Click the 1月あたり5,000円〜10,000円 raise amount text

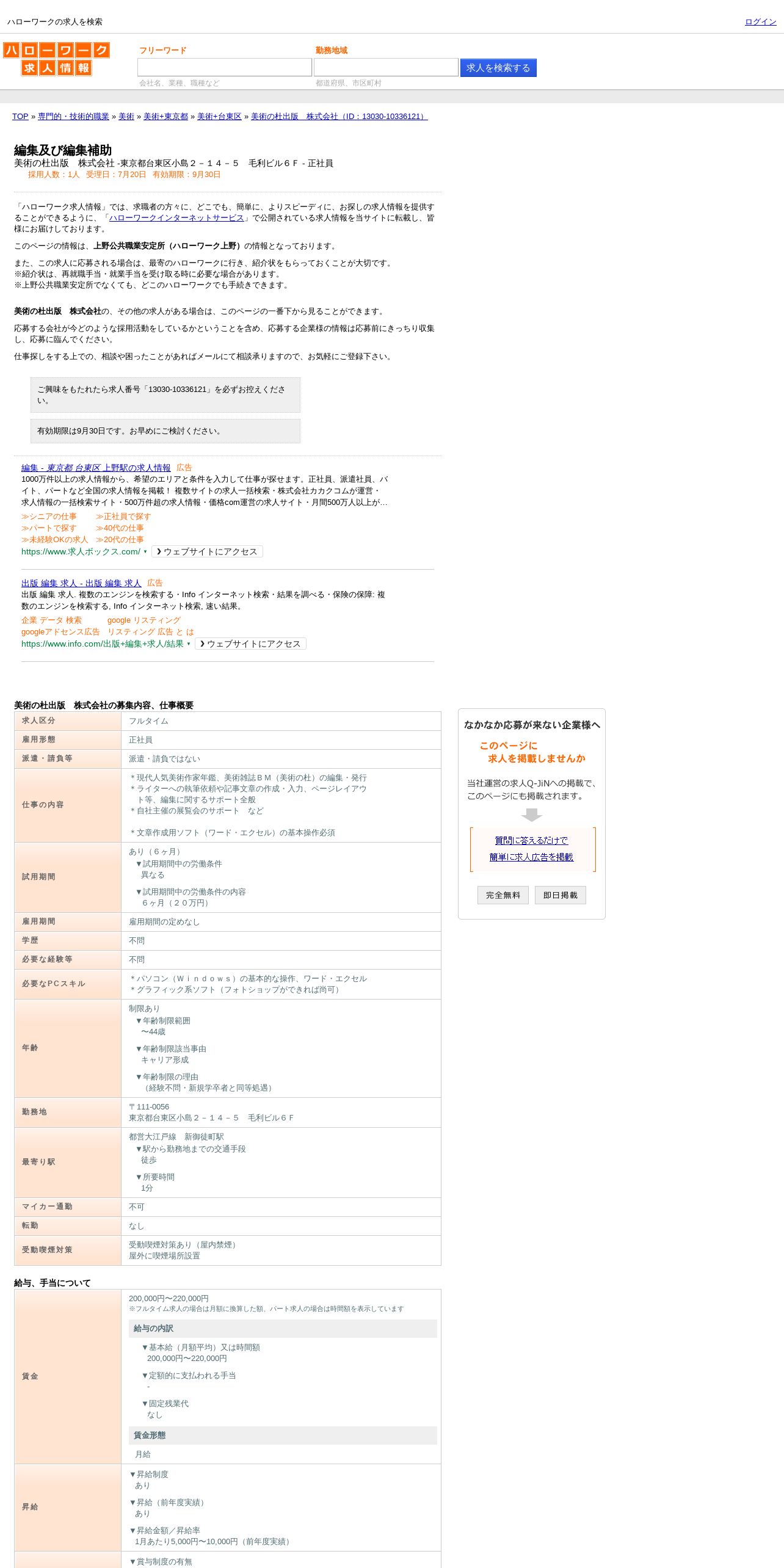tap(214, 1542)
